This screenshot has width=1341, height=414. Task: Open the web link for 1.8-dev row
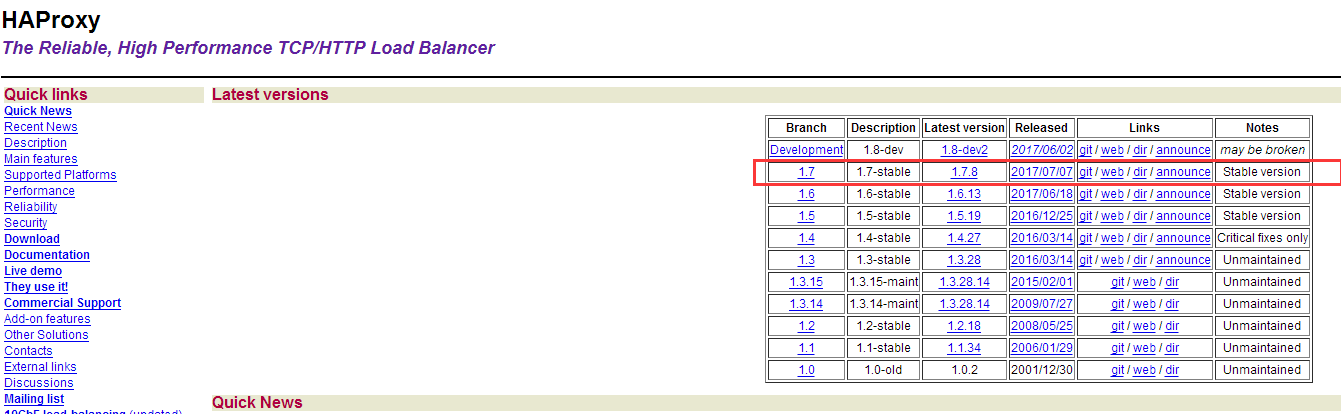(x=1112, y=150)
